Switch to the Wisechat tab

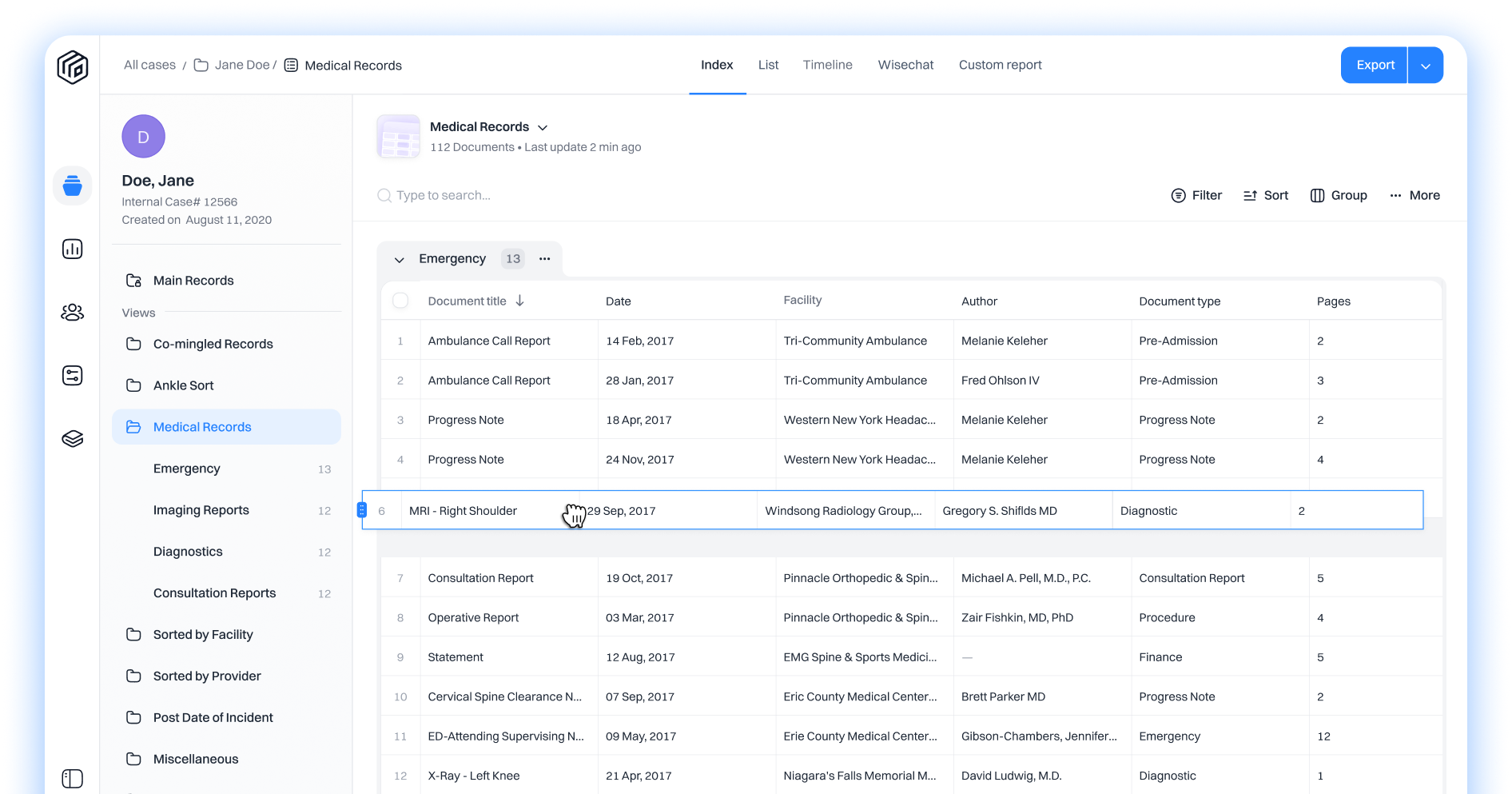coord(905,65)
